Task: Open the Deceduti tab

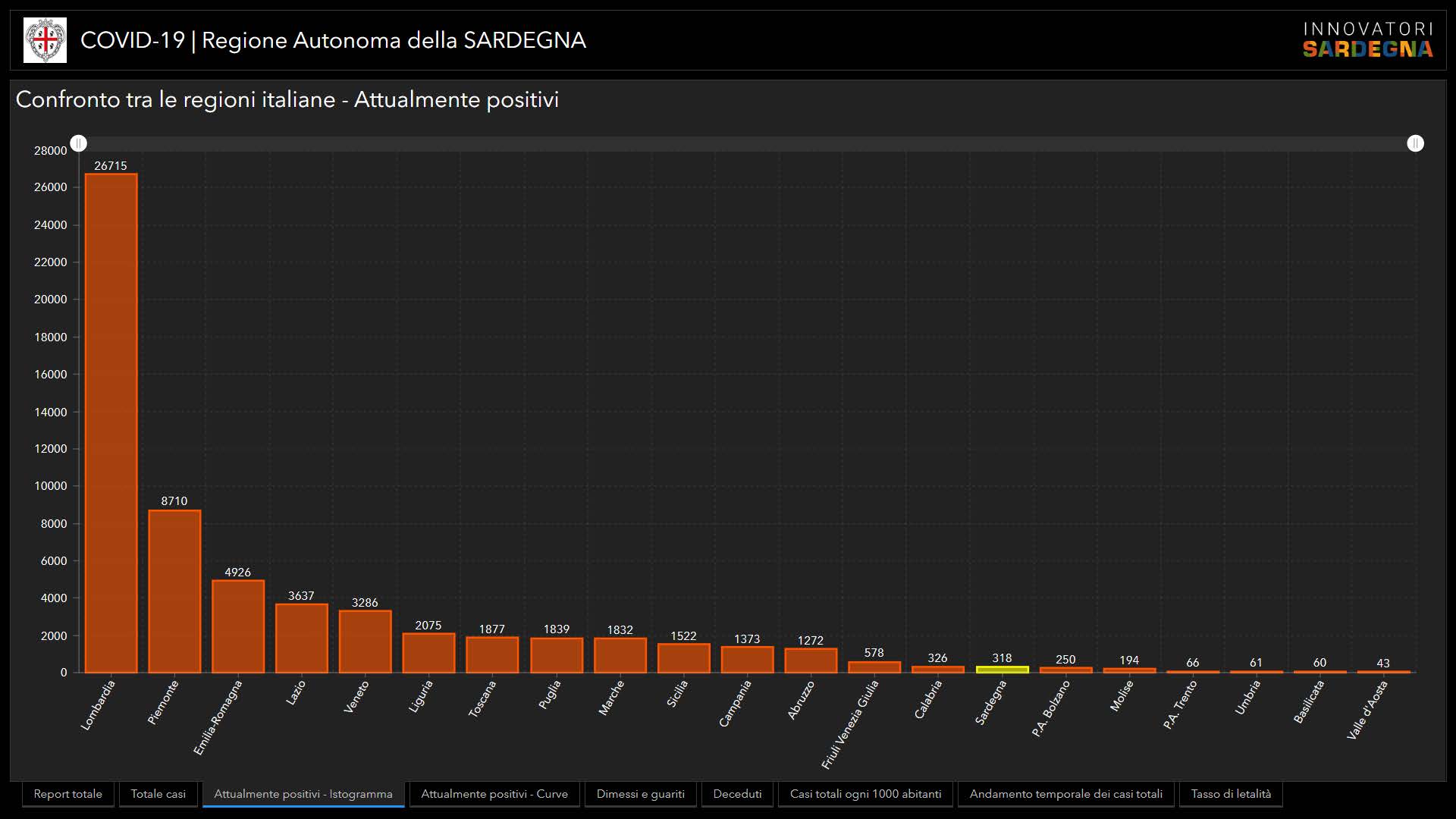Action: pos(737,794)
